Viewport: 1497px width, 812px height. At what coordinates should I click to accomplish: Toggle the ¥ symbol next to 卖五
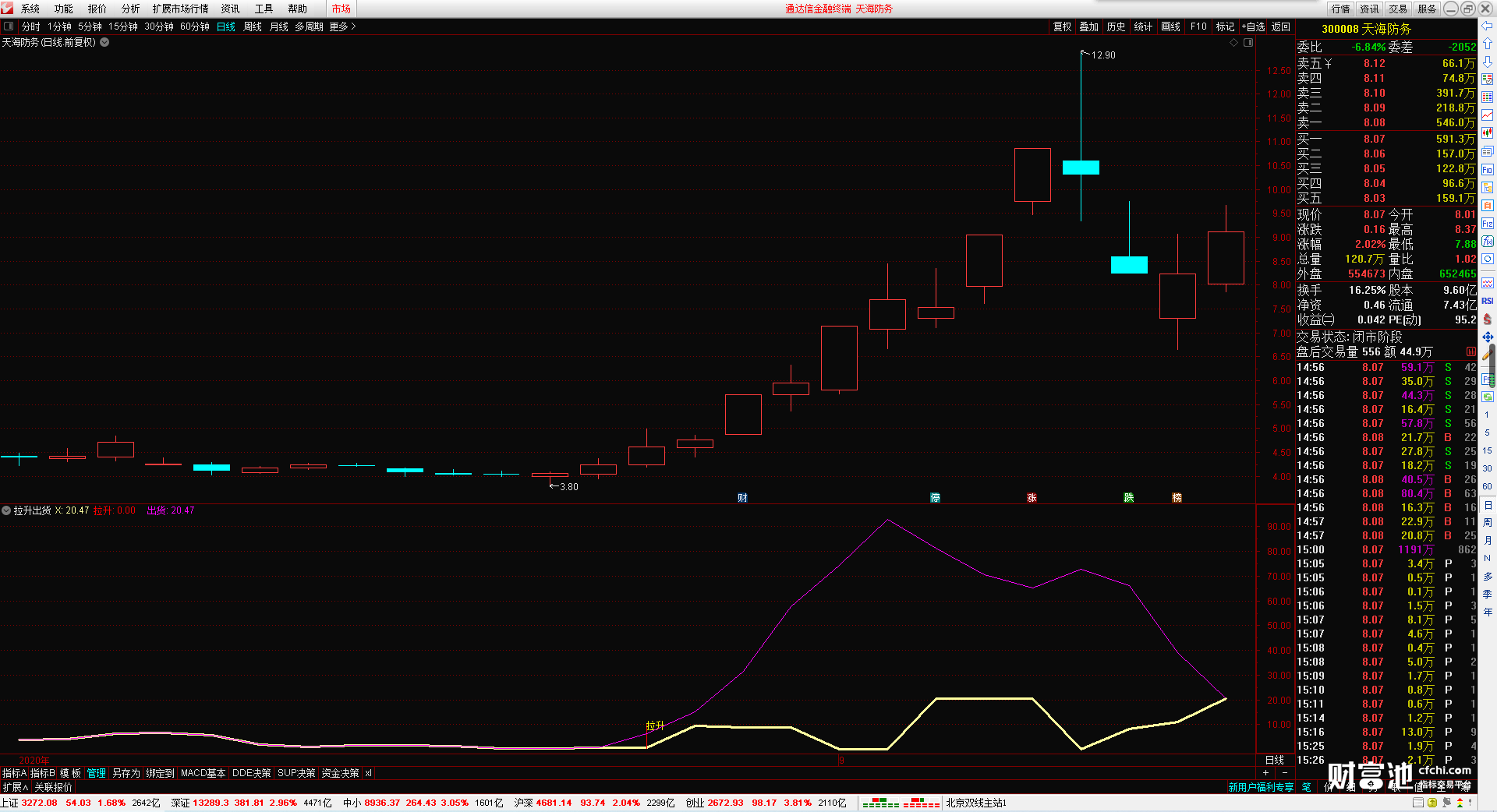1328,64
